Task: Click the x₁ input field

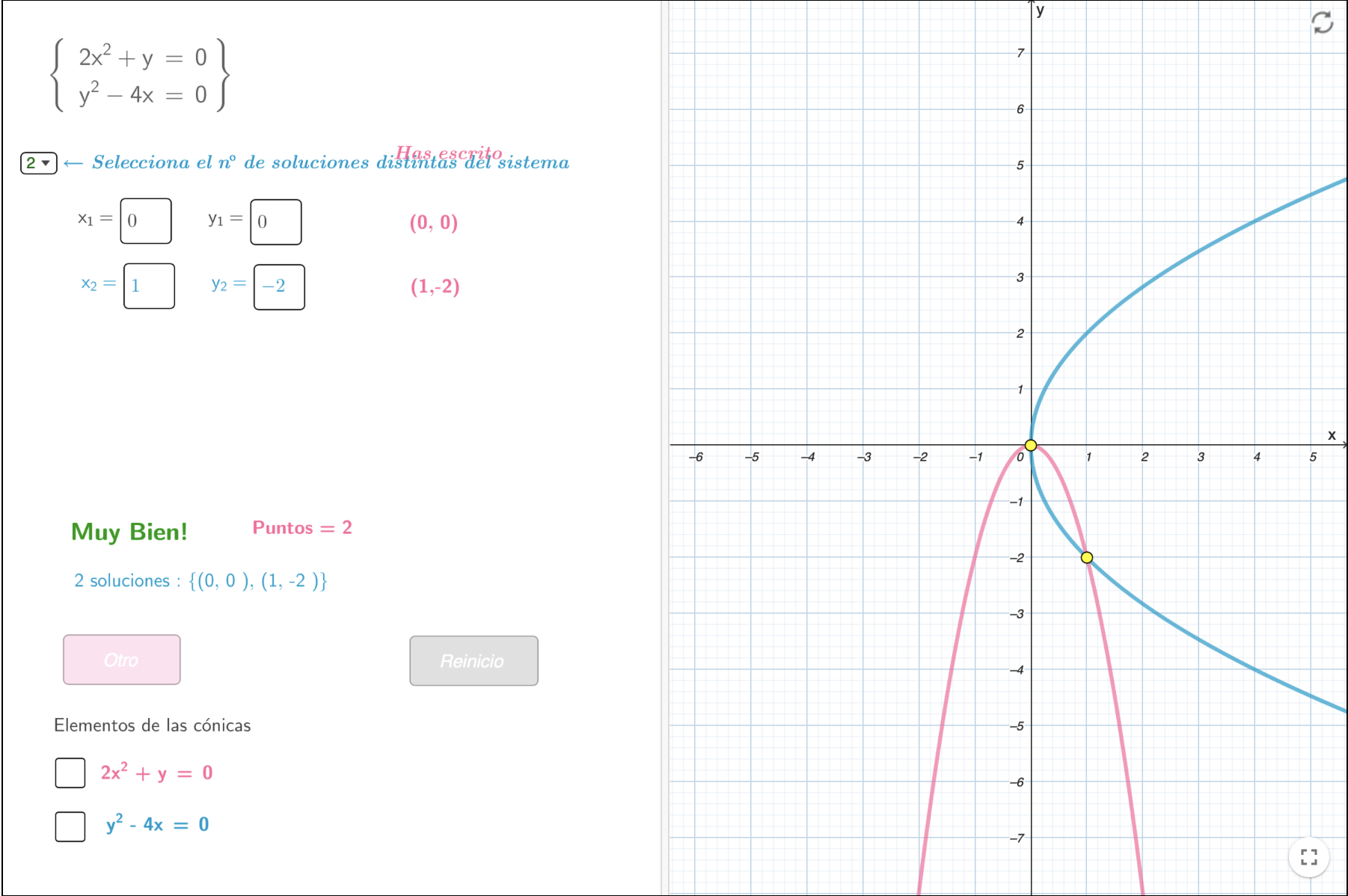Action: tap(146, 221)
